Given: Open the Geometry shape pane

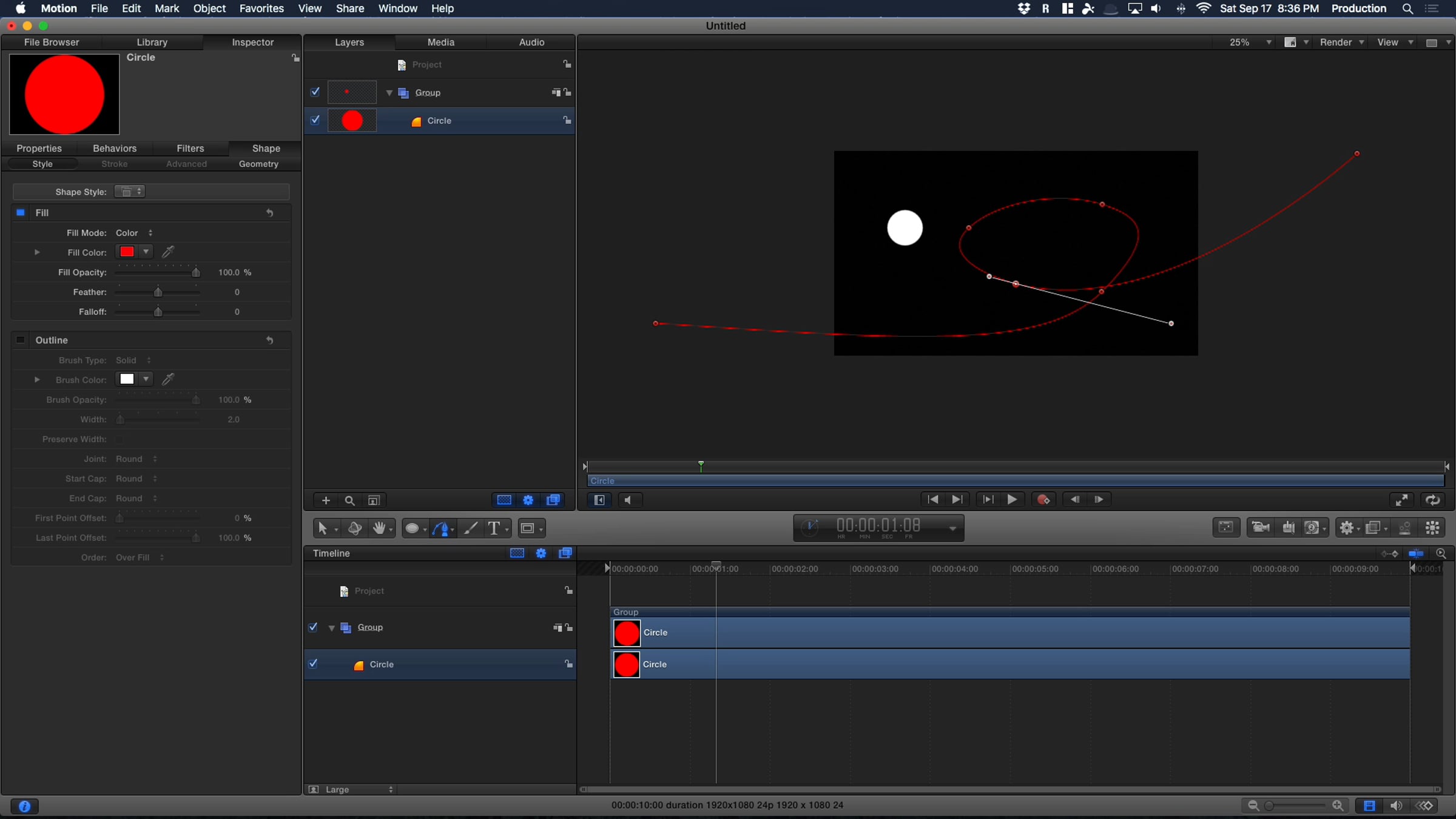Looking at the screenshot, I should [258, 164].
